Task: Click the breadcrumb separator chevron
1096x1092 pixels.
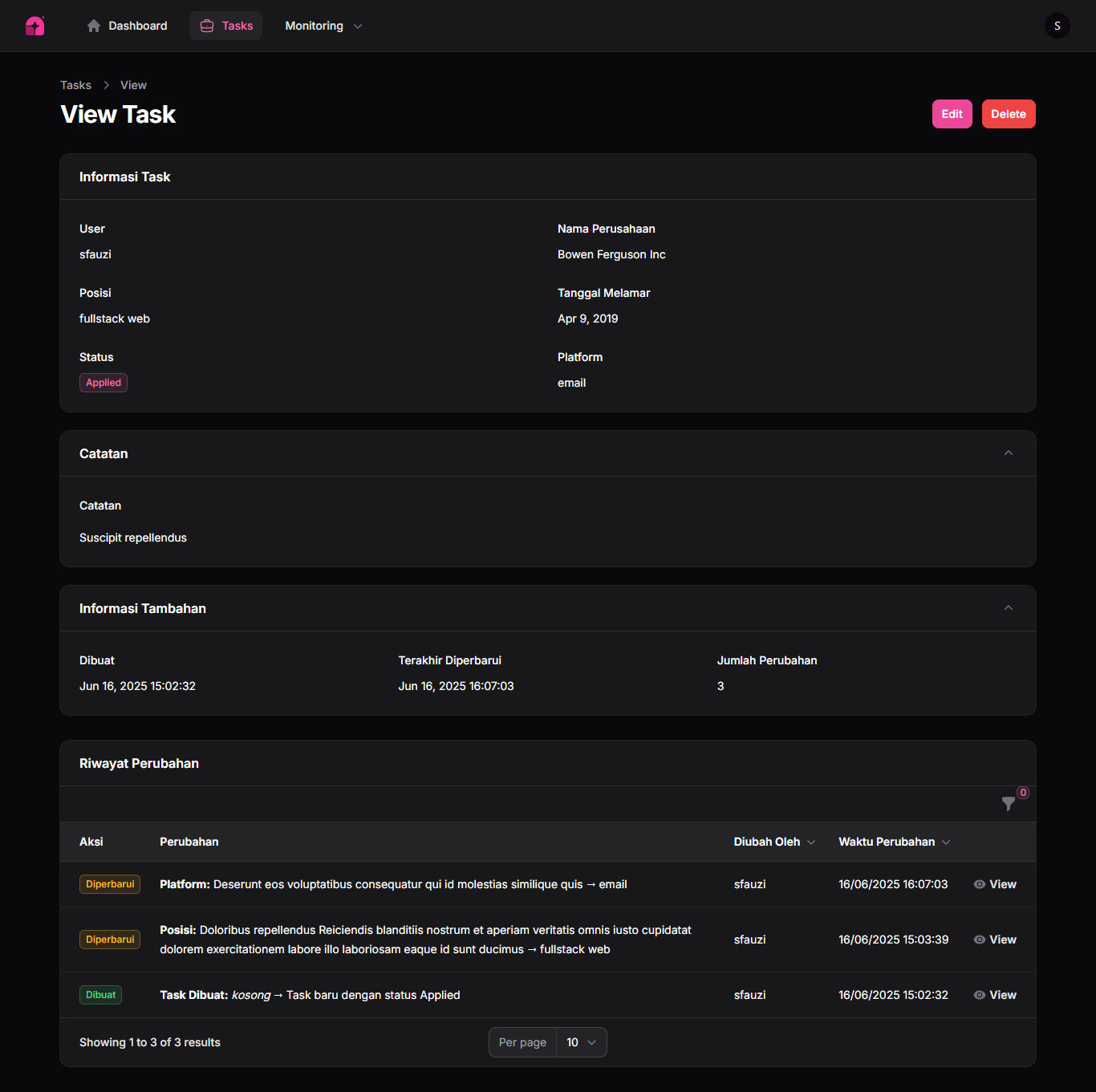Action: [x=106, y=85]
